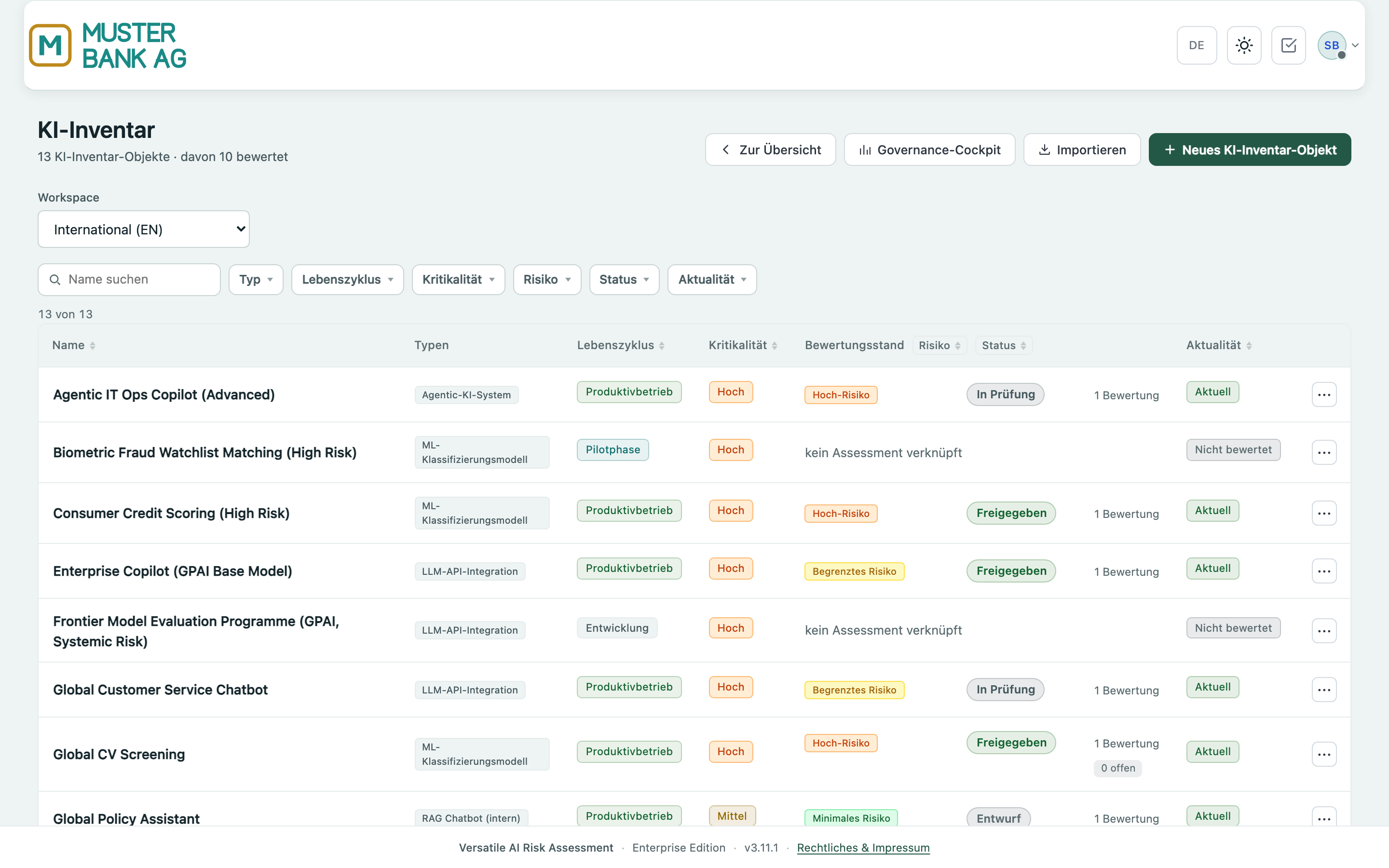Open the Kritikalität filter dropdown
This screenshot has width=1389, height=868.
point(458,280)
